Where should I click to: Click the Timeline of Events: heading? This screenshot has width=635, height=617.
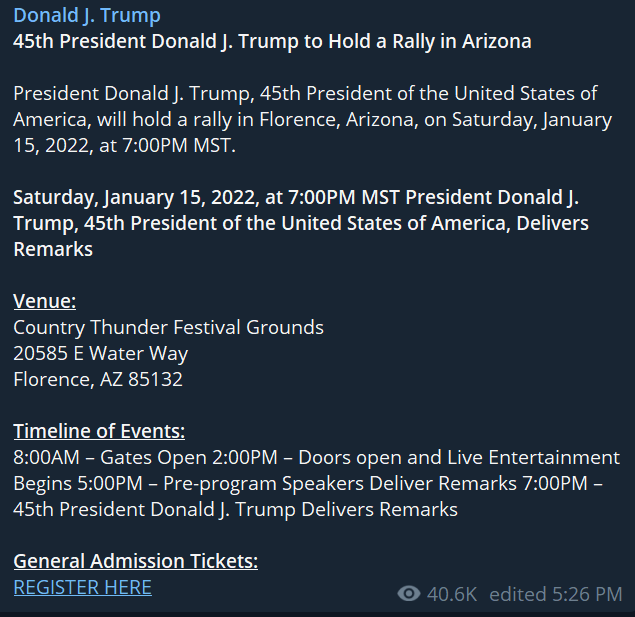tap(99, 431)
